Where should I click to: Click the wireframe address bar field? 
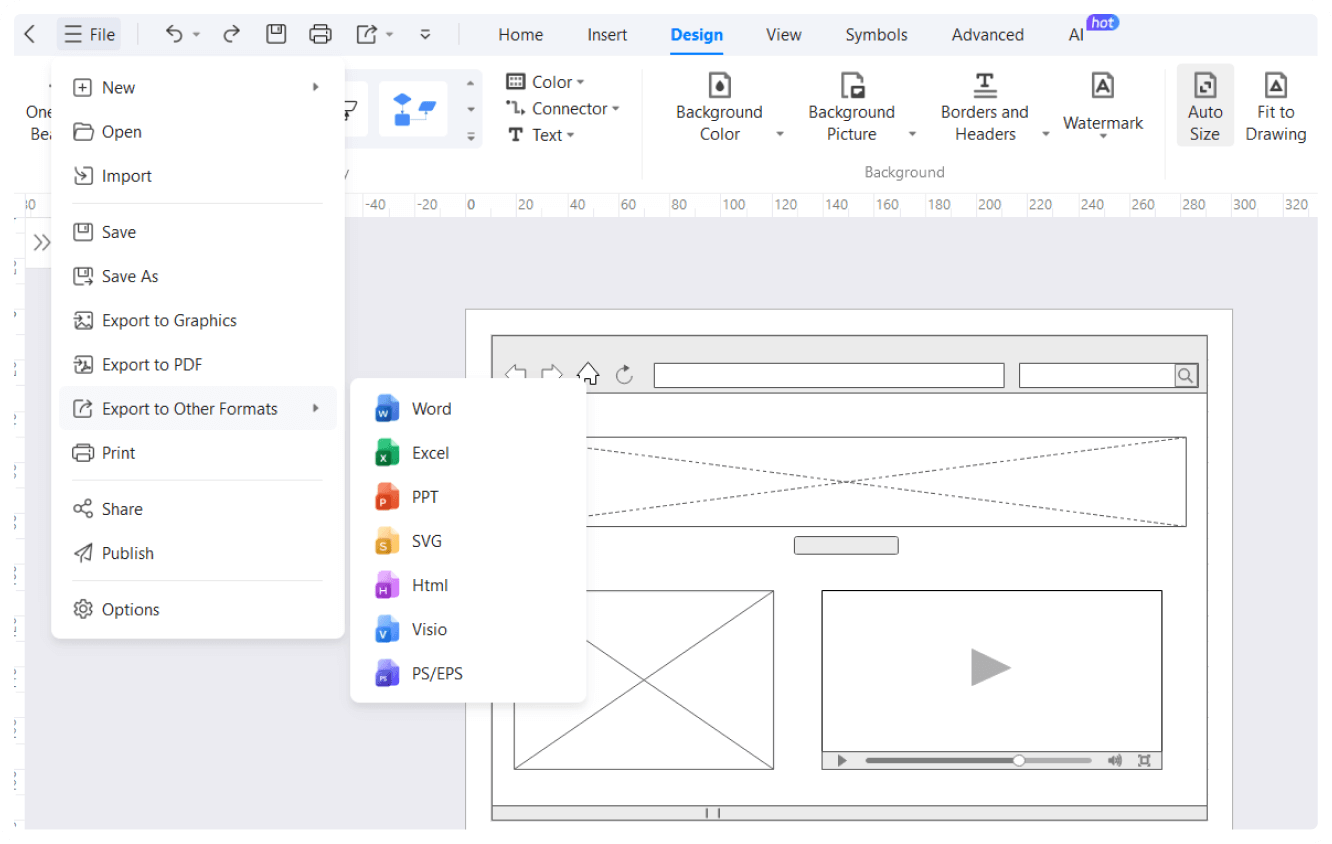829,376
